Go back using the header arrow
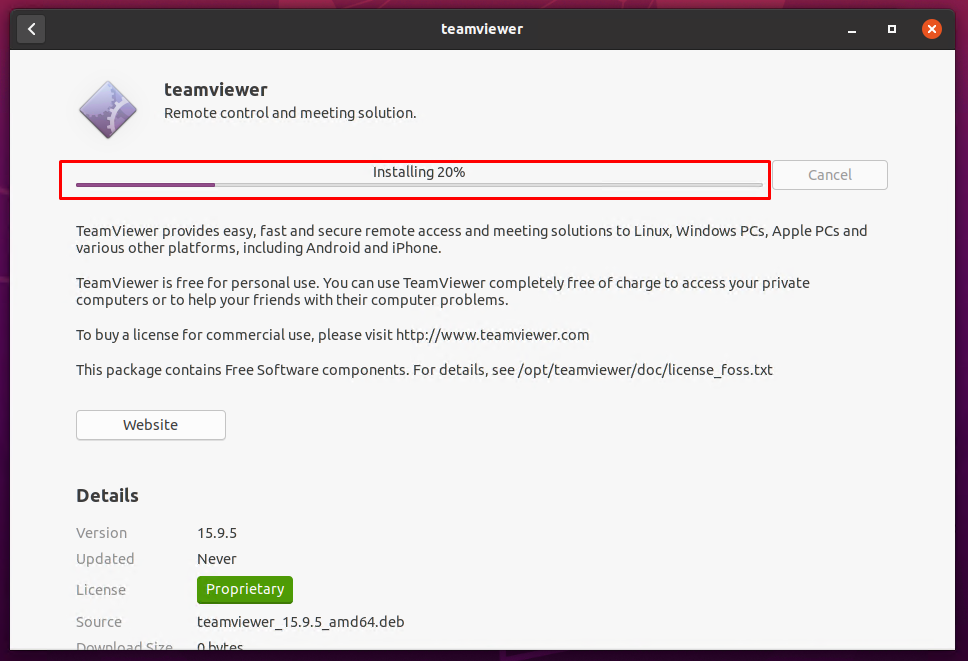This screenshot has width=968, height=661. 31,29
